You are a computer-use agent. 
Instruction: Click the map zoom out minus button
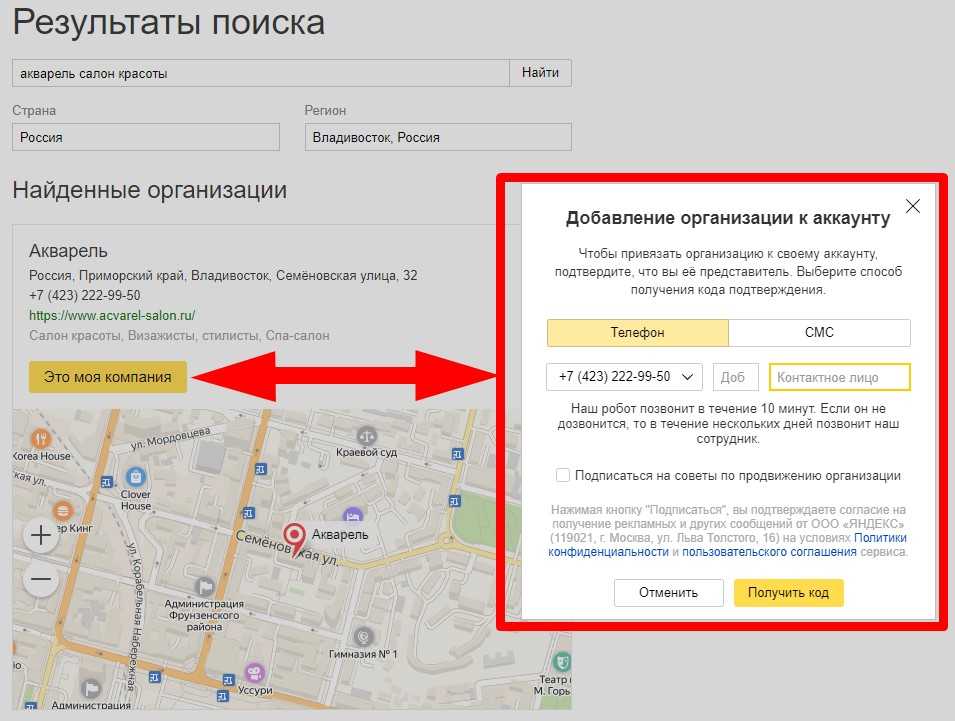(x=41, y=579)
